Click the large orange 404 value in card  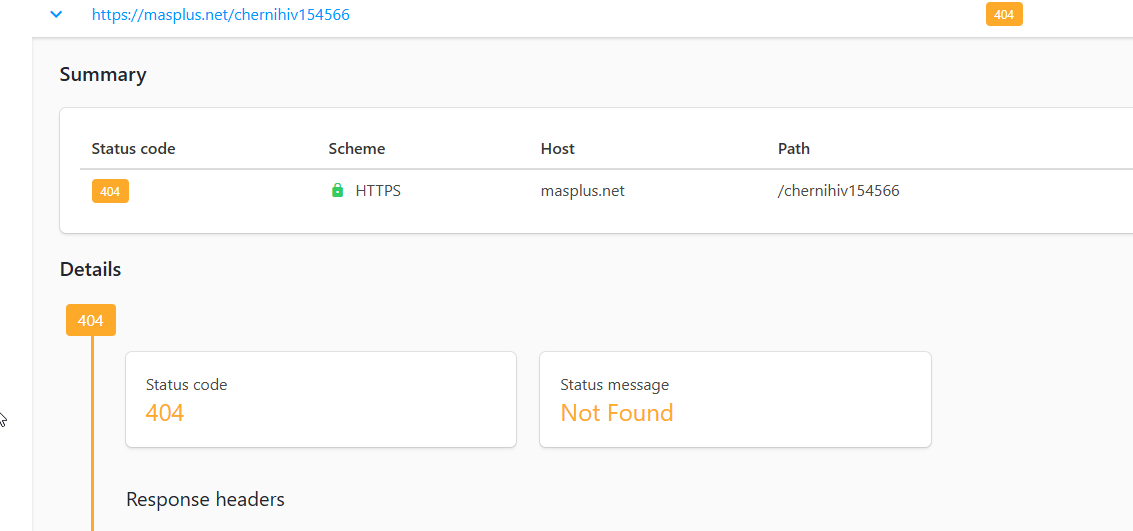tap(165, 413)
